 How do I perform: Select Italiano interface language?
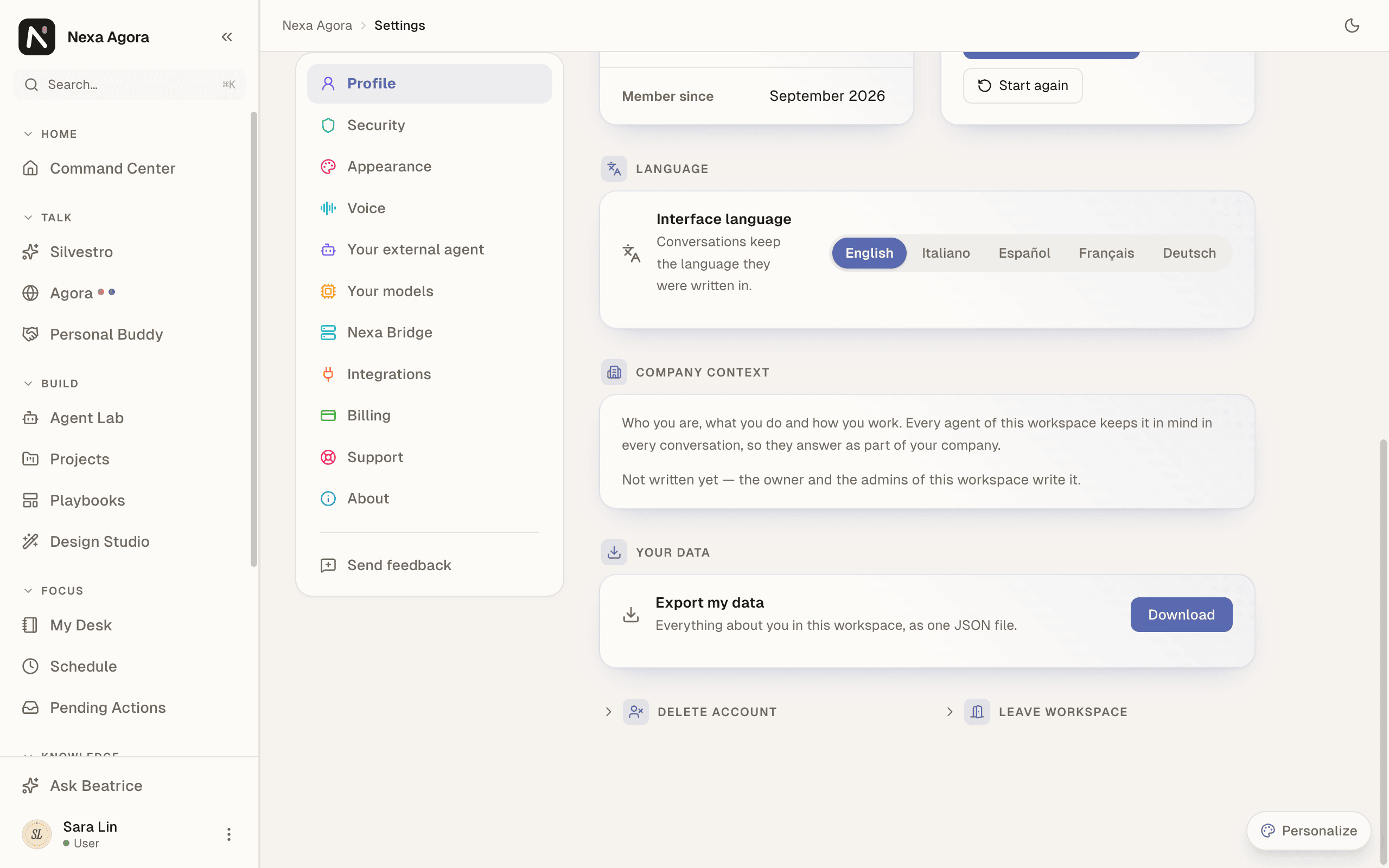coord(946,253)
